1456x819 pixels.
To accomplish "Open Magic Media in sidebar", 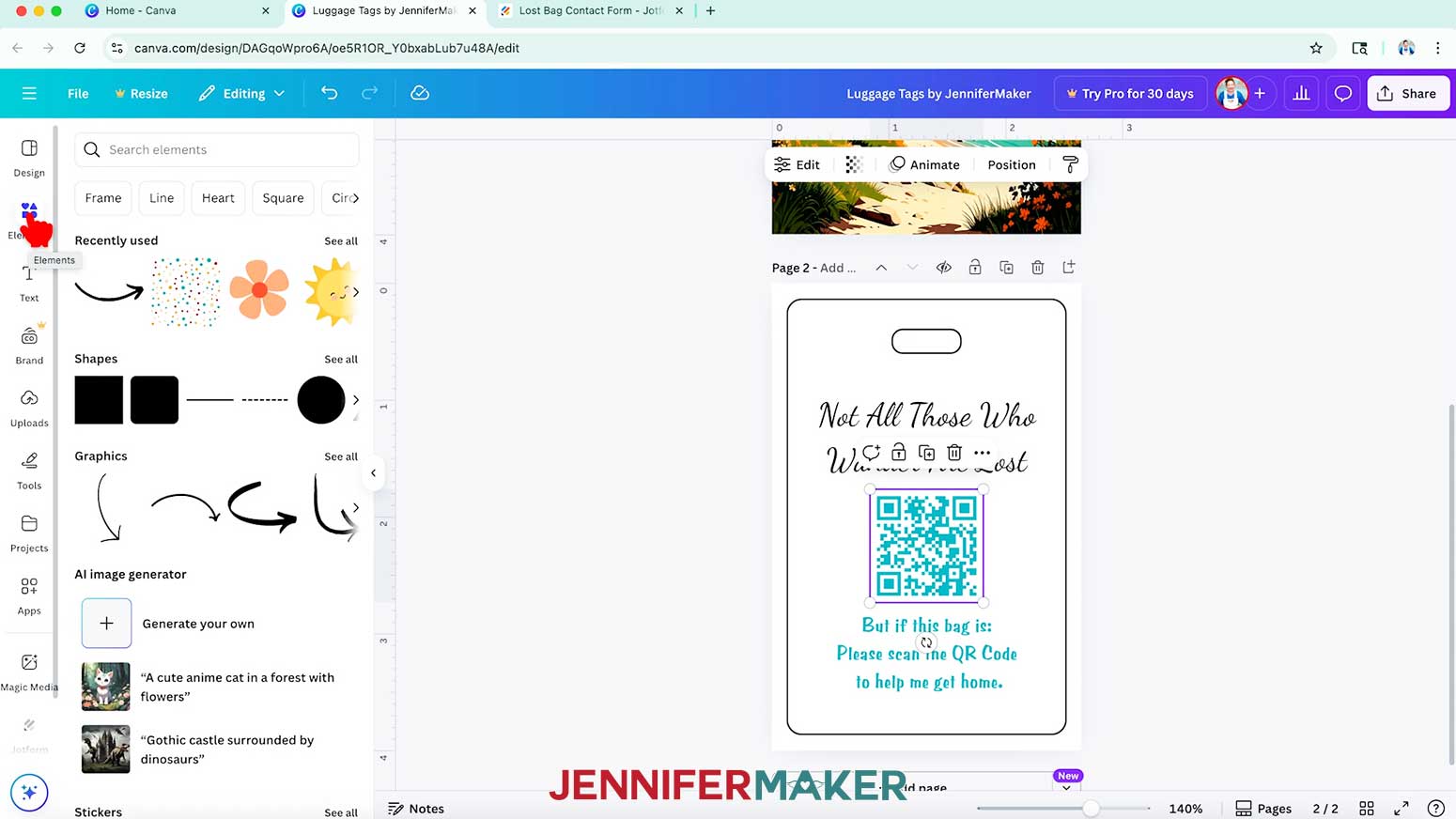I will pyautogui.click(x=29, y=672).
